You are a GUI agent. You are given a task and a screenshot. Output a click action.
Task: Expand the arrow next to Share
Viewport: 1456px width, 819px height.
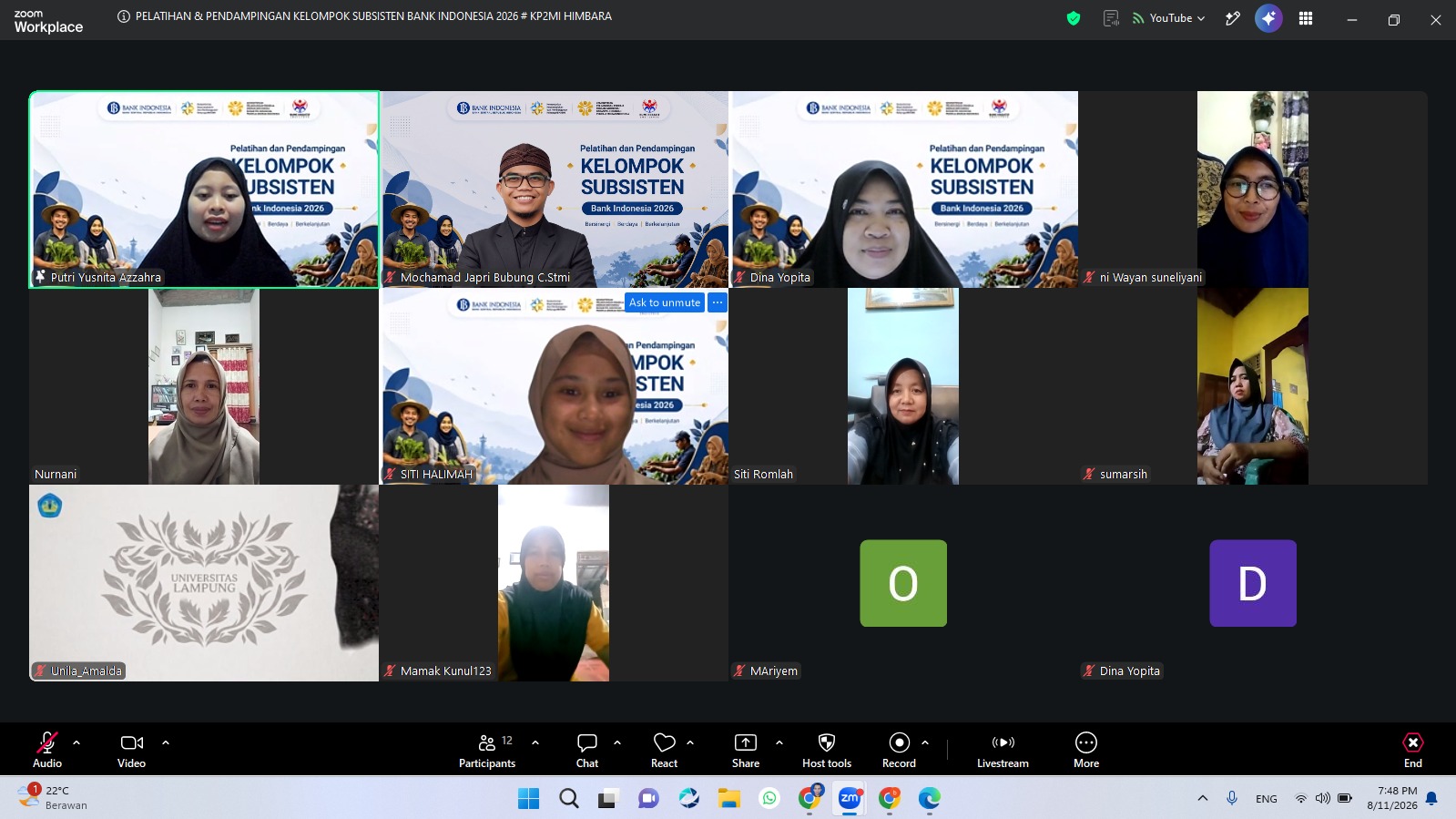[779, 742]
